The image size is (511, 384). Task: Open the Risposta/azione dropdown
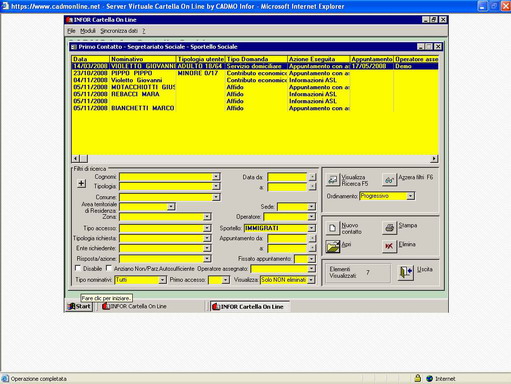207,258
